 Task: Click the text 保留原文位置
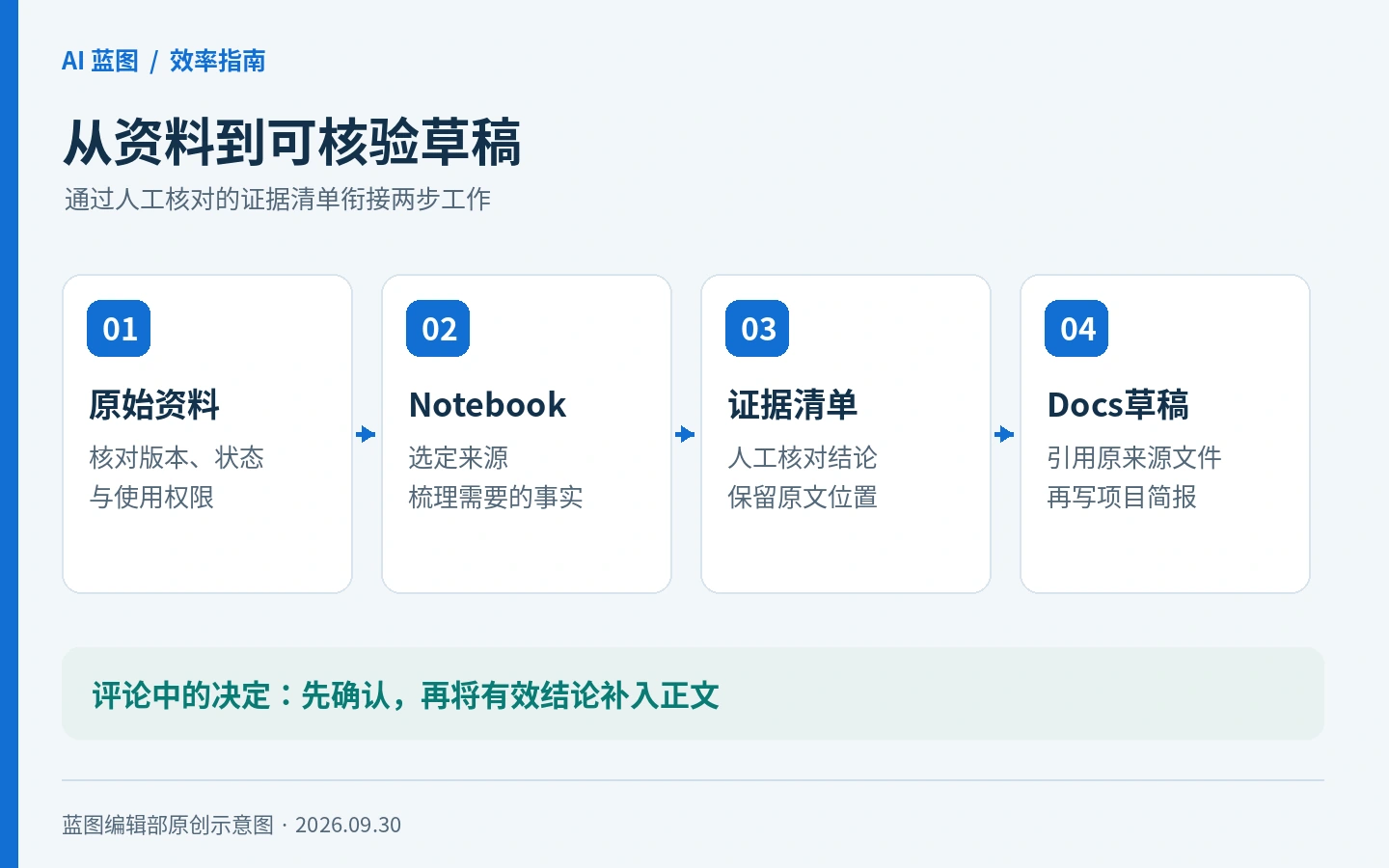click(x=803, y=497)
